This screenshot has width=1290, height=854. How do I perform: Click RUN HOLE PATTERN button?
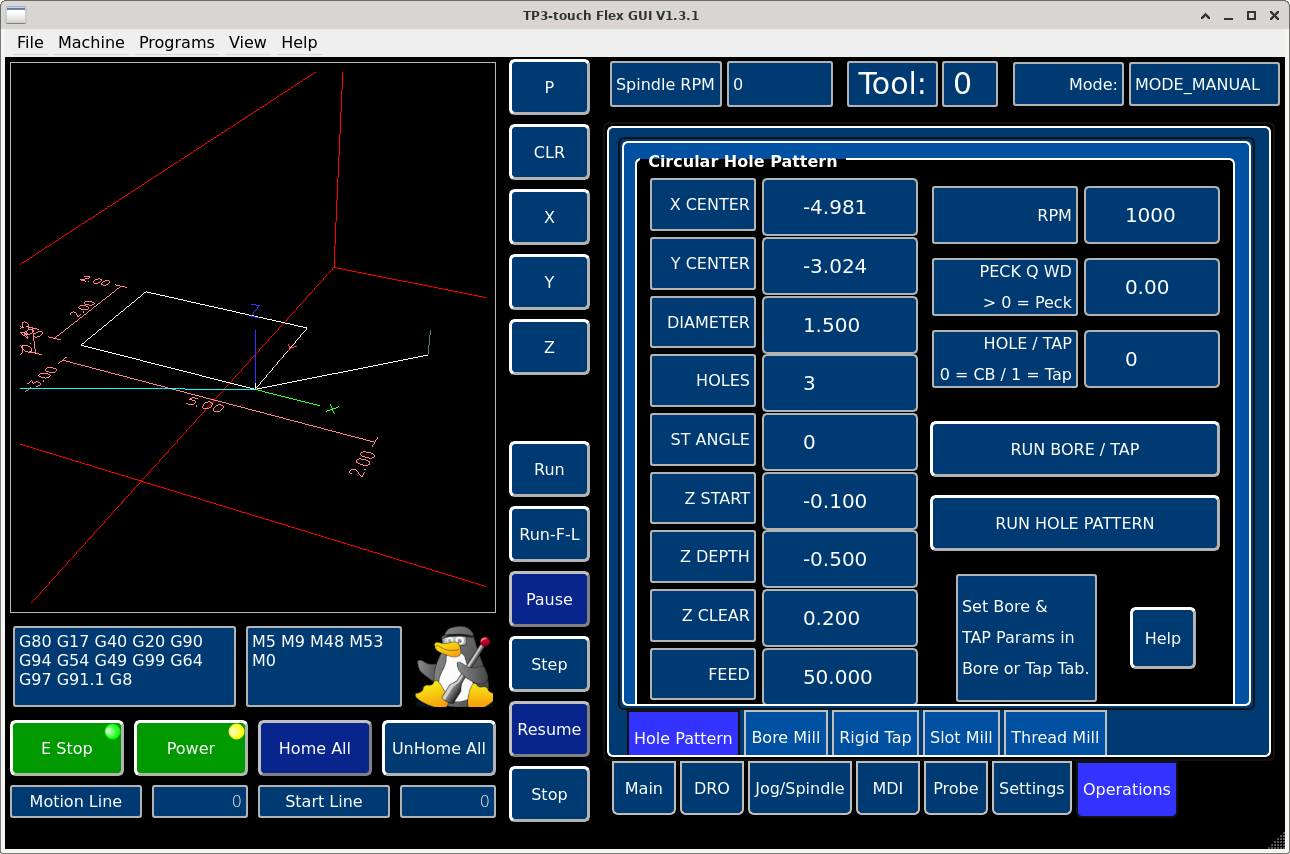tap(1074, 523)
